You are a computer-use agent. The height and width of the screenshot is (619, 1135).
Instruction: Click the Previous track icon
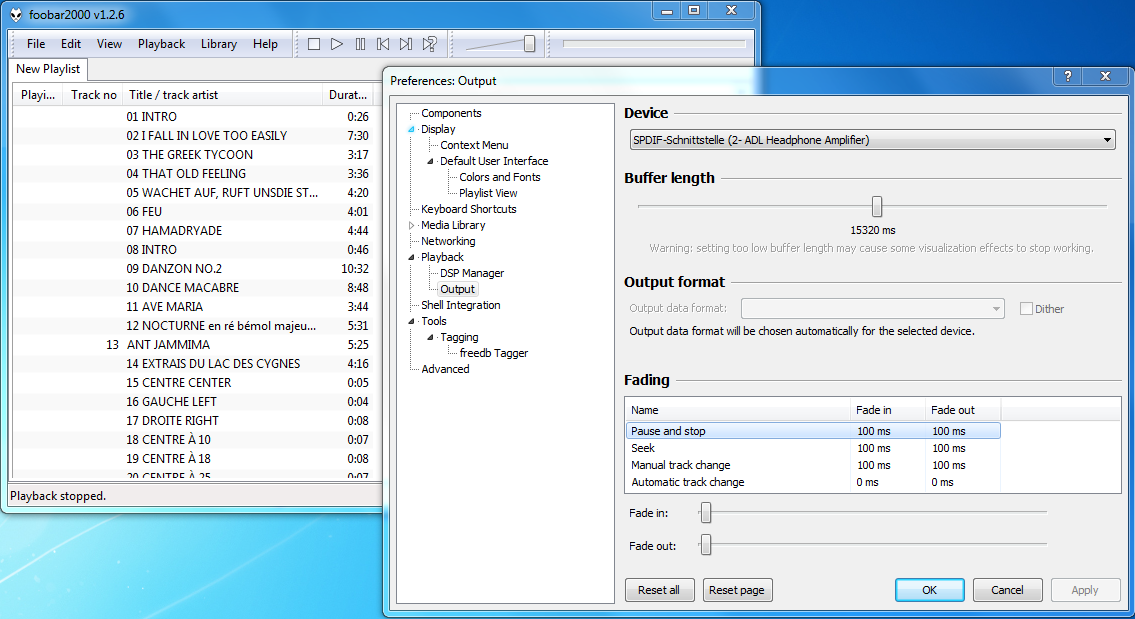(383, 44)
